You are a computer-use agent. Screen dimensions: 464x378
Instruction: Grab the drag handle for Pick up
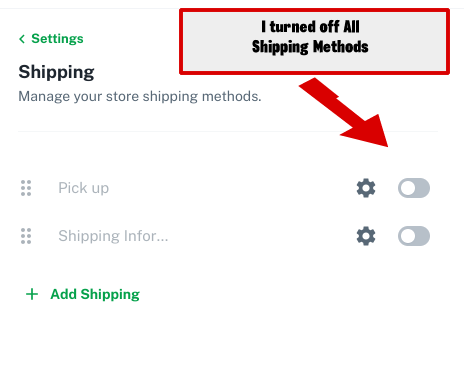26,188
